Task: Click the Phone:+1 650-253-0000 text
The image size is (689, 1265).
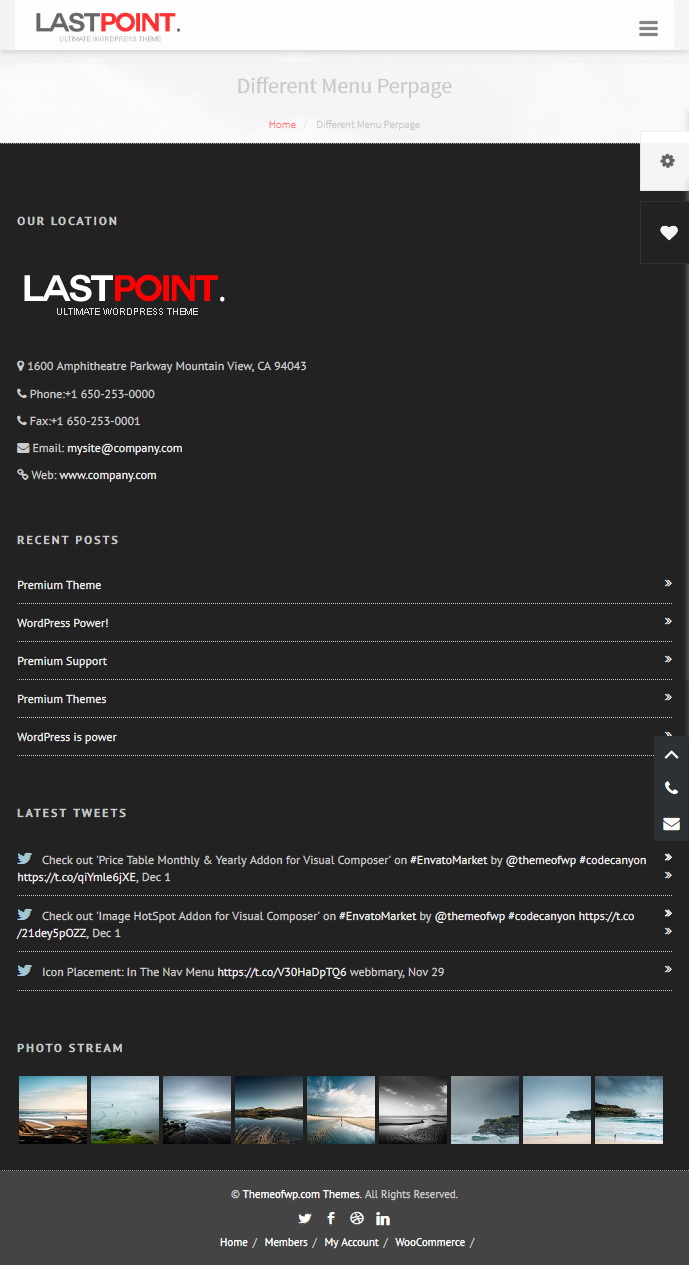Action: tap(92, 394)
